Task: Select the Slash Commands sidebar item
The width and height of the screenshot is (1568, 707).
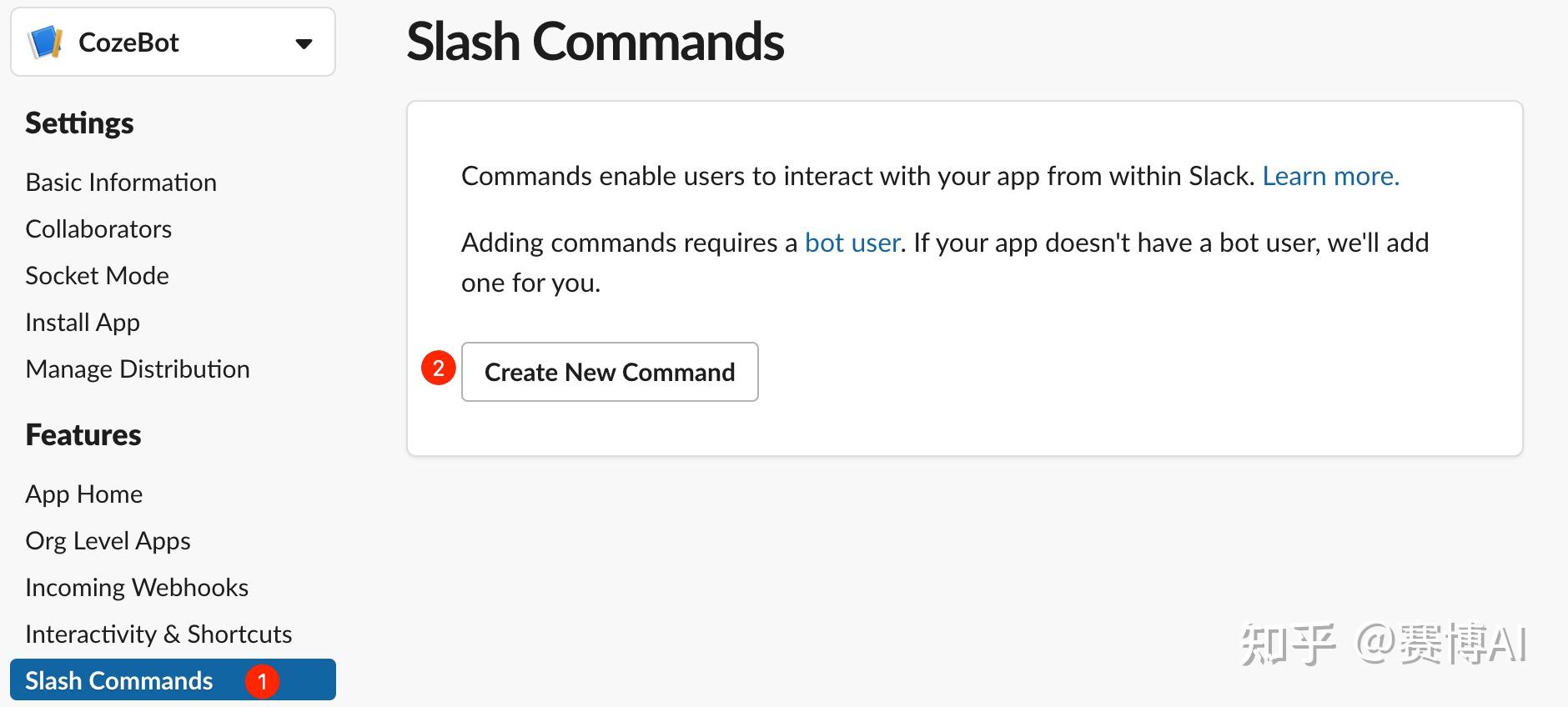Action: [x=119, y=681]
